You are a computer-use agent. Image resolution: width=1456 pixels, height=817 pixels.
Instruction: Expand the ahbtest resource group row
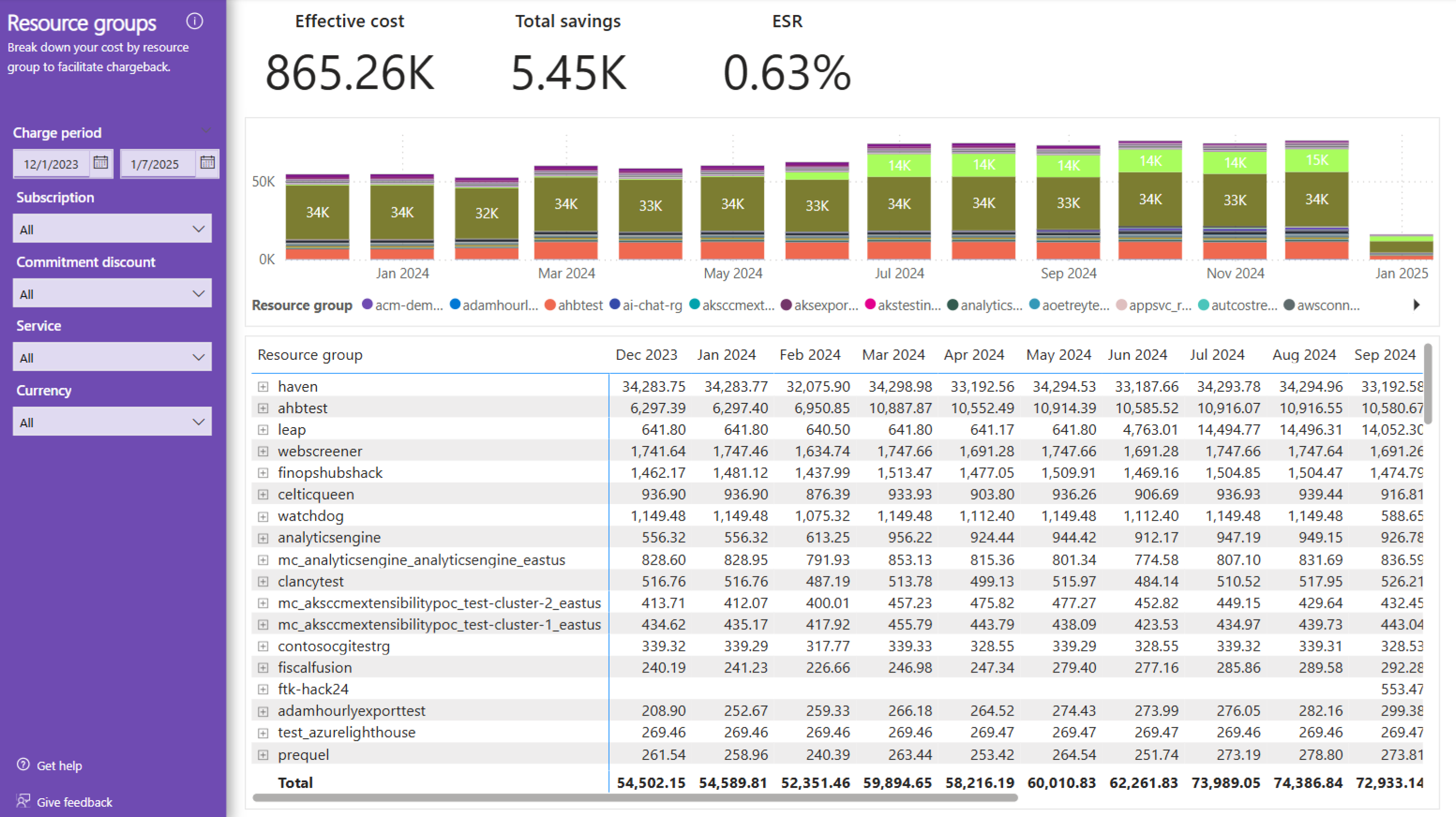point(263,408)
